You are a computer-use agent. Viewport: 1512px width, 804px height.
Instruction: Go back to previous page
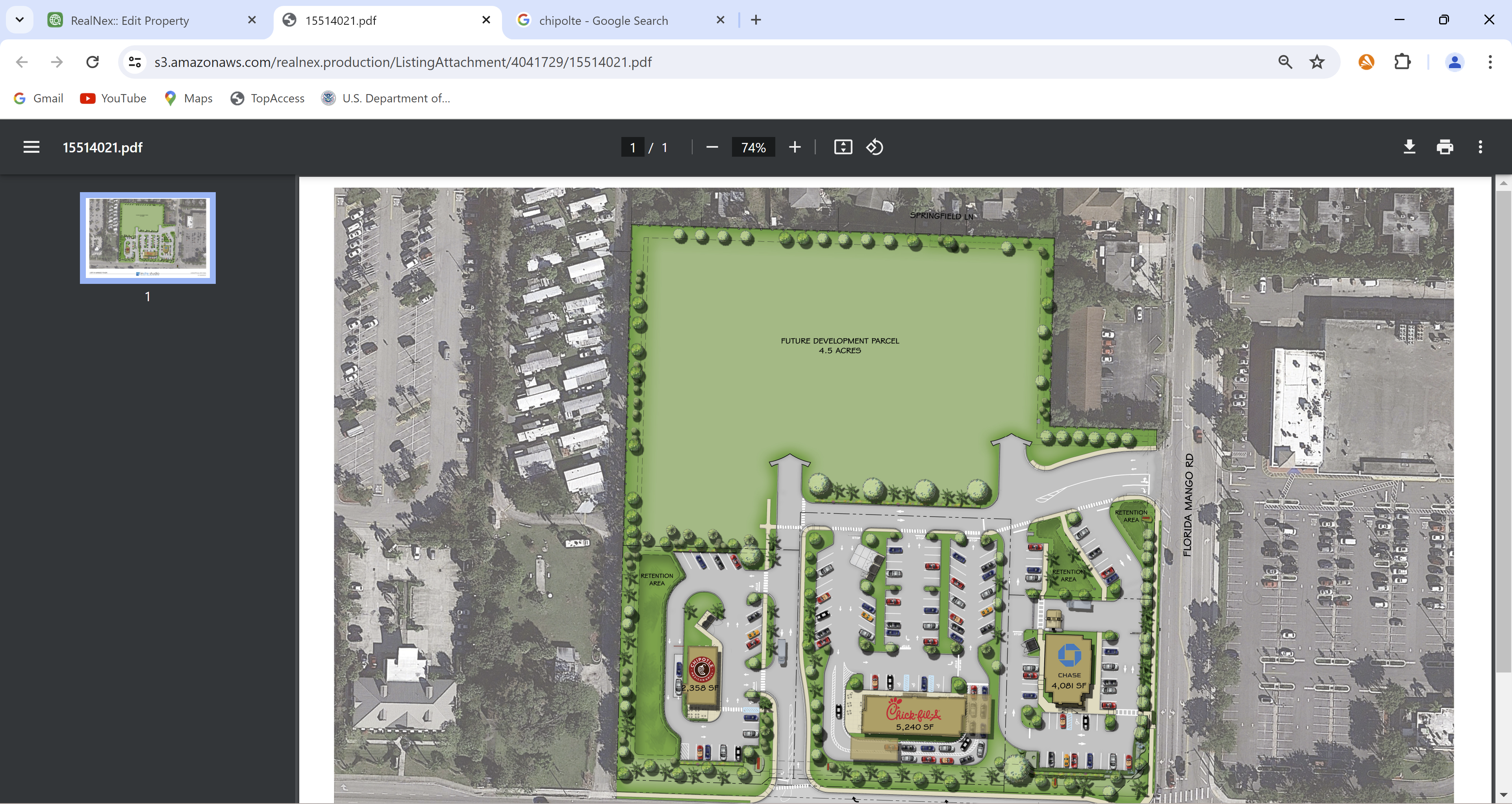click(x=22, y=62)
